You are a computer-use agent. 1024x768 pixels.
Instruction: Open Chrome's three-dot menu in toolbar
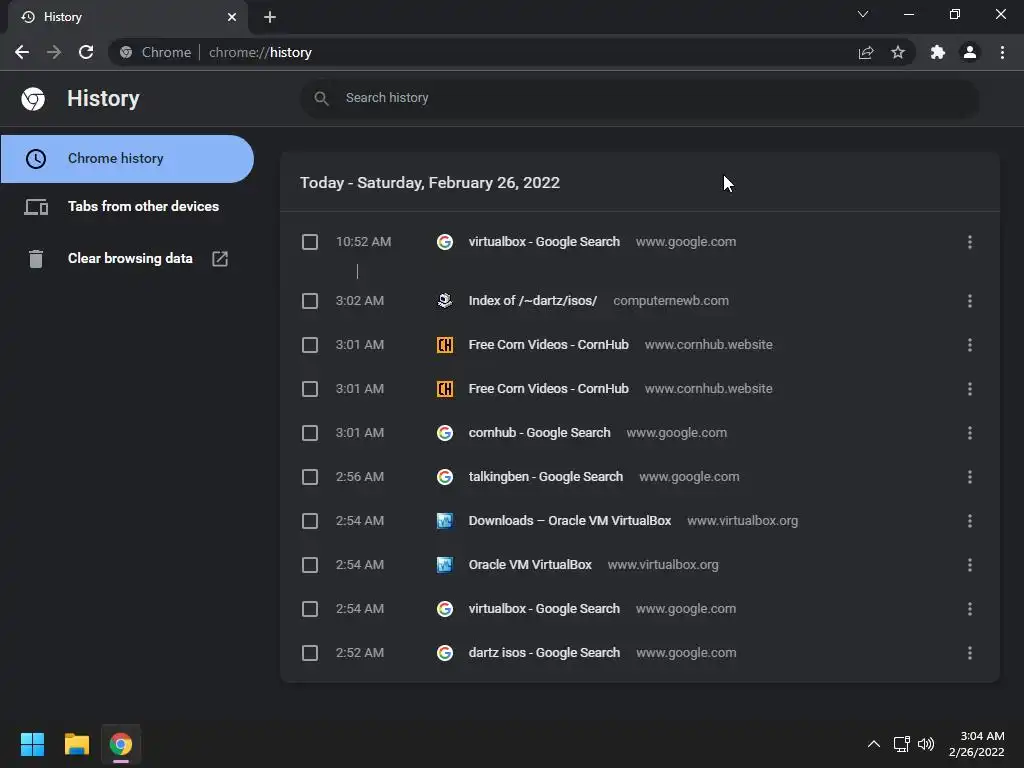(1002, 52)
